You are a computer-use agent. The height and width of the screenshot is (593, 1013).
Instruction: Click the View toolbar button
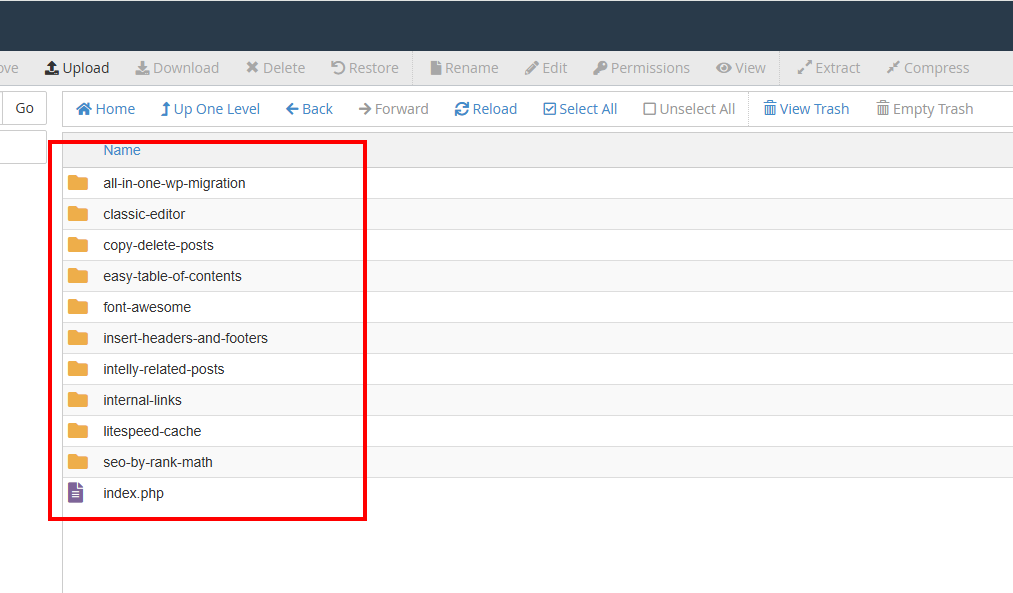point(741,68)
